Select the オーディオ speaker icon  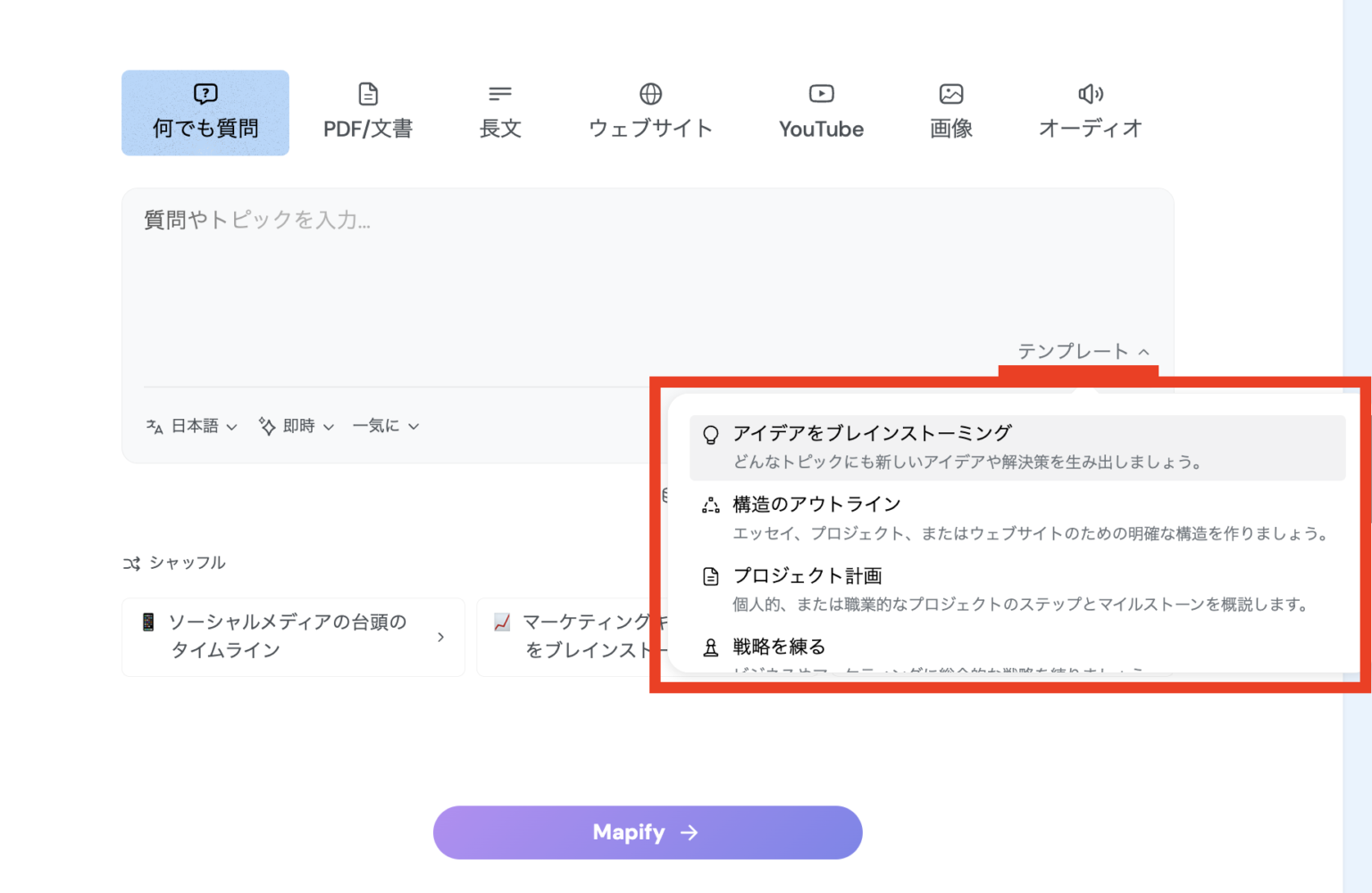(1091, 92)
